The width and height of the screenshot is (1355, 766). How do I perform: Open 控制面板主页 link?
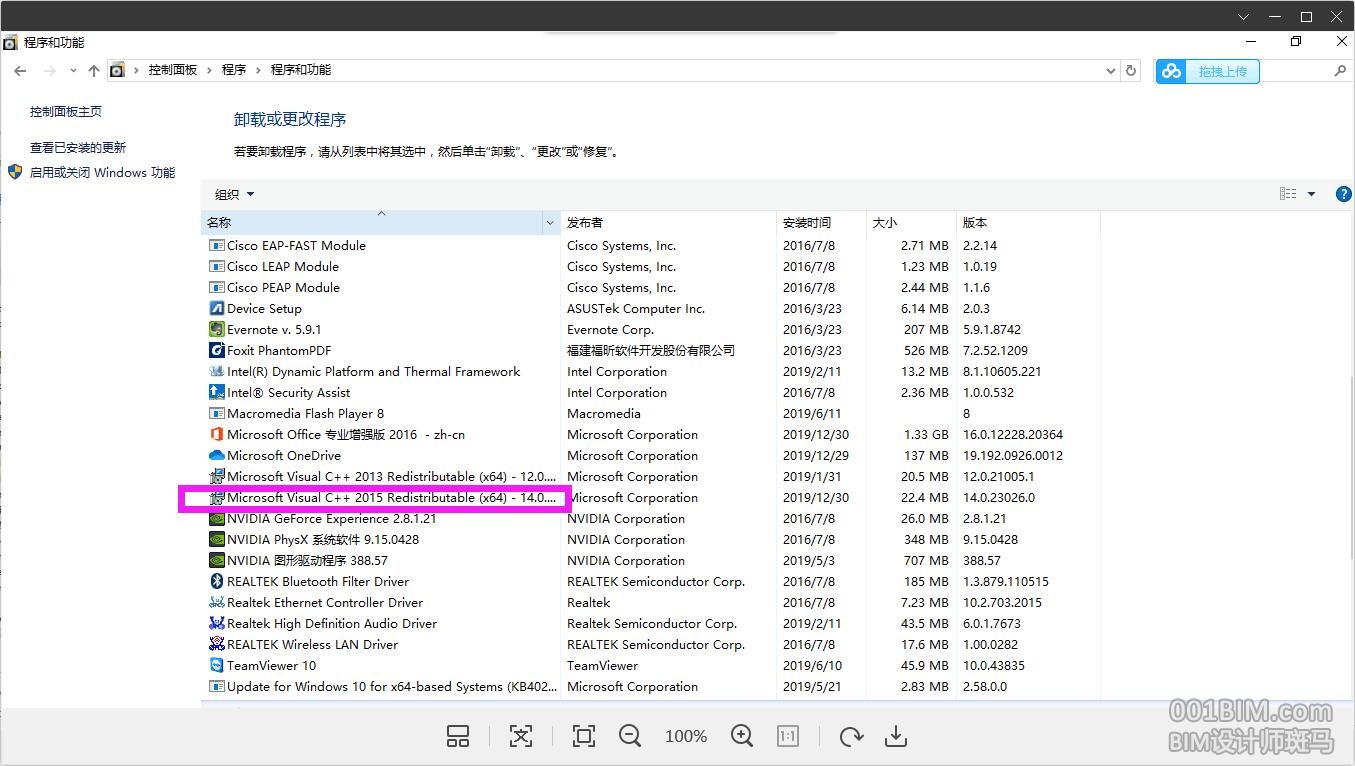pyautogui.click(x=66, y=112)
